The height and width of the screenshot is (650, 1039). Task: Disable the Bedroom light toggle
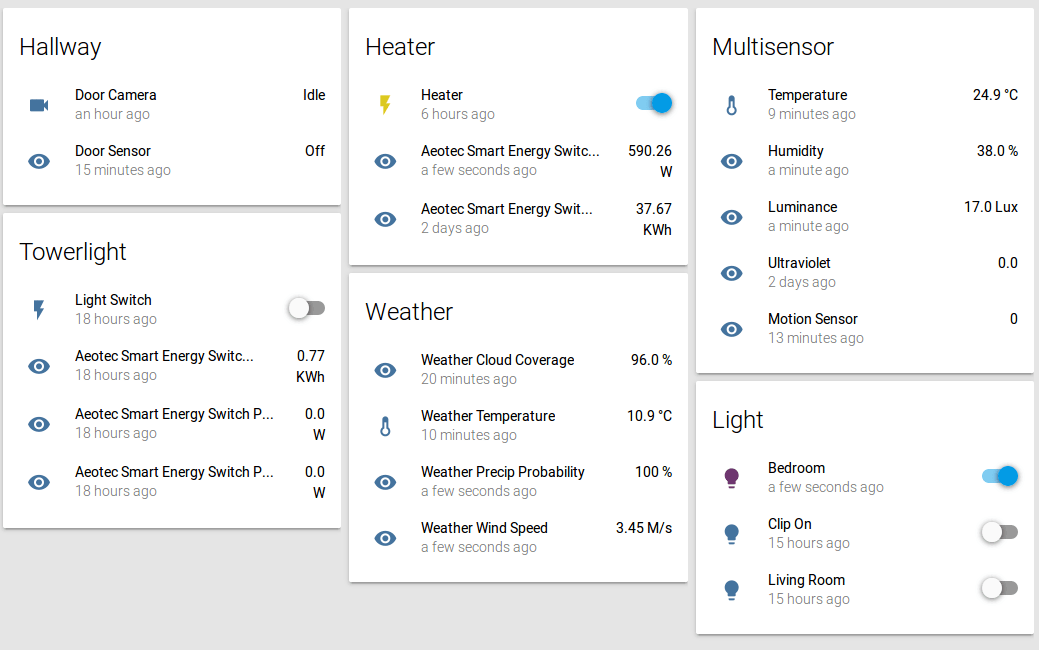(1000, 476)
